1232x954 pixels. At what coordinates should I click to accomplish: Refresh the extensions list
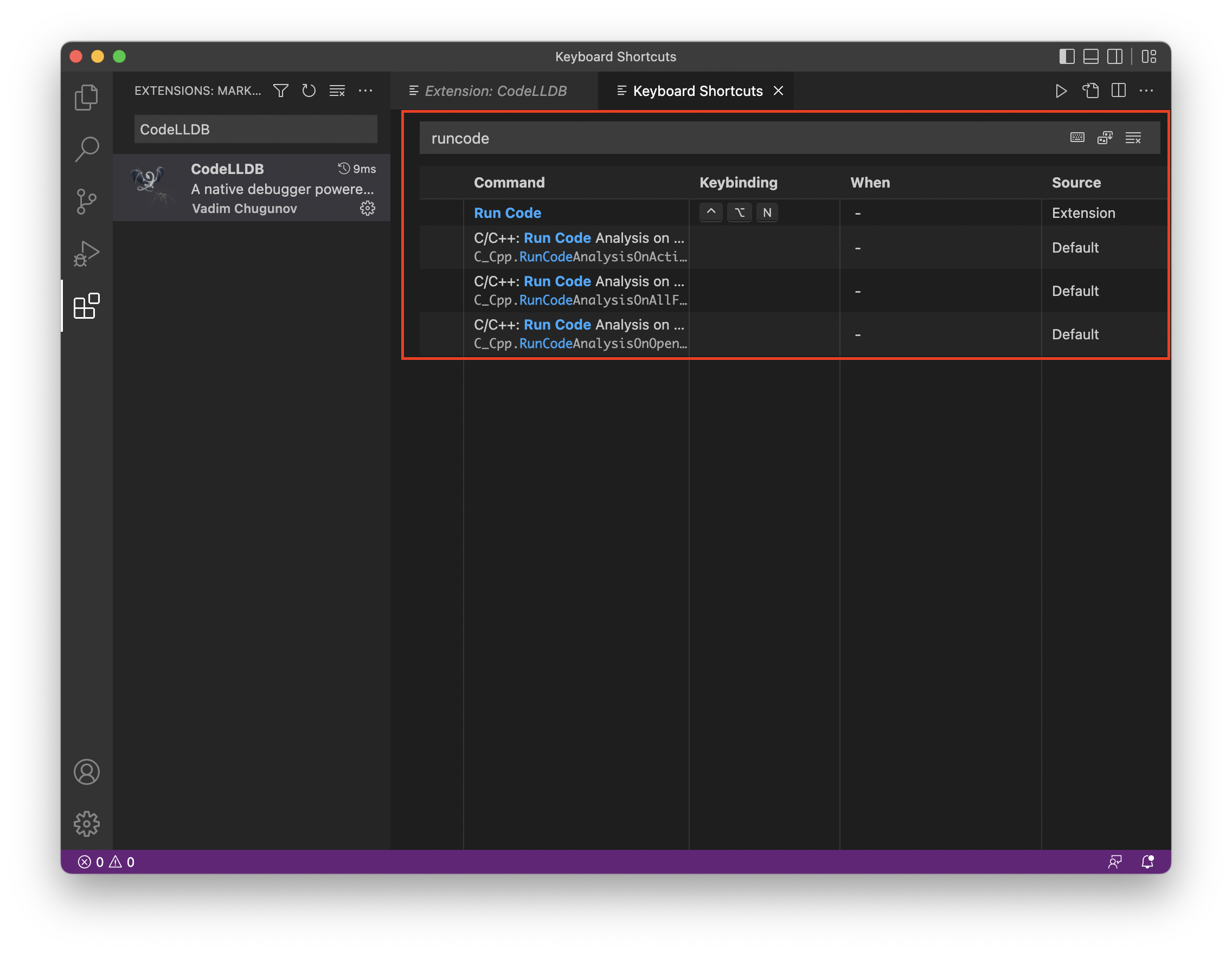[309, 91]
